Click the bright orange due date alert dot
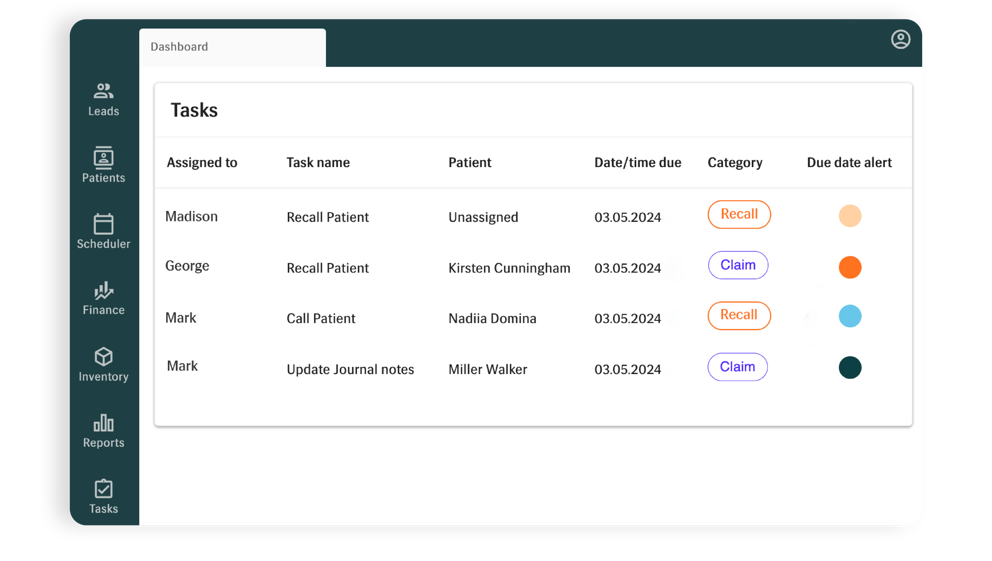992x561 pixels. [850, 267]
